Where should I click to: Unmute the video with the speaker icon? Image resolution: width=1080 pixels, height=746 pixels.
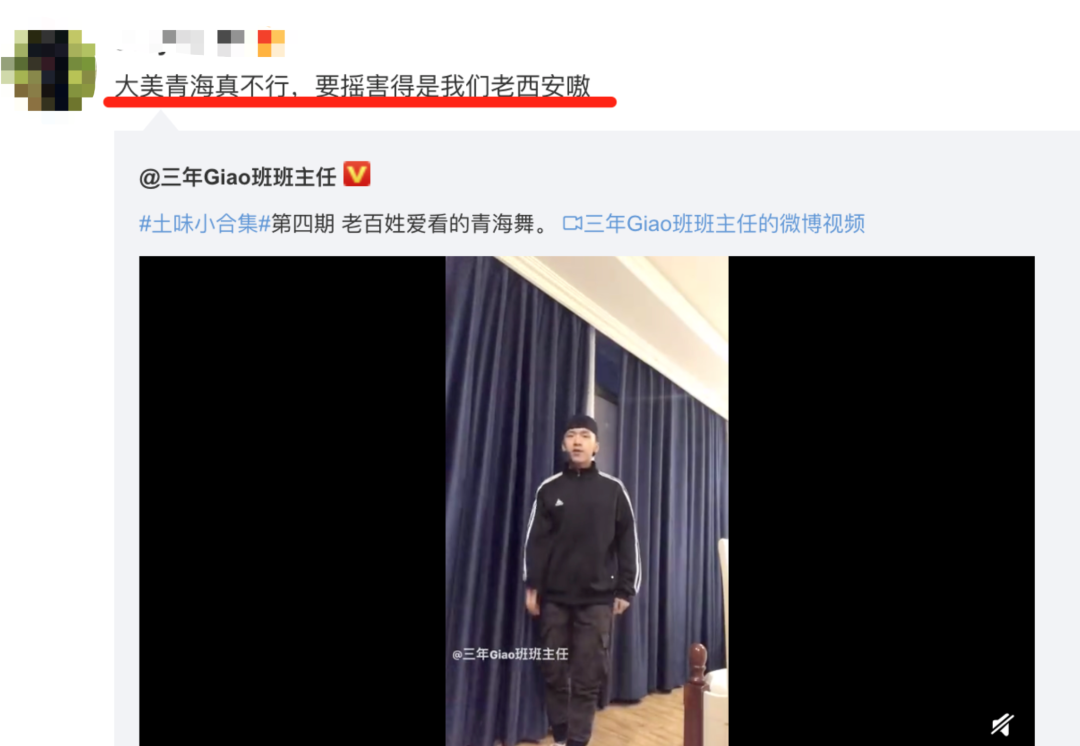[1002, 724]
